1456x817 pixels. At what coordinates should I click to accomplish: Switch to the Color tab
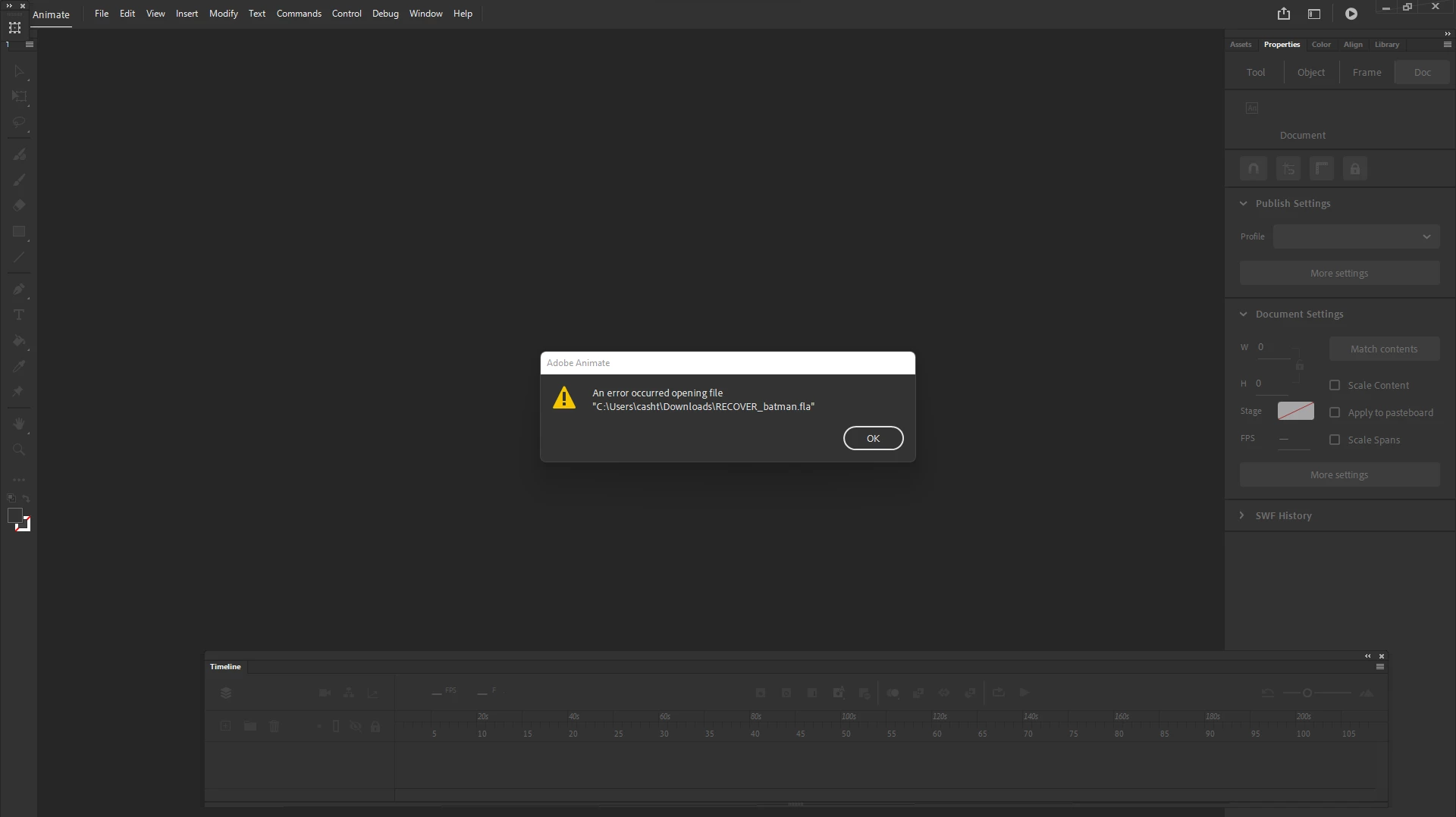click(x=1321, y=45)
